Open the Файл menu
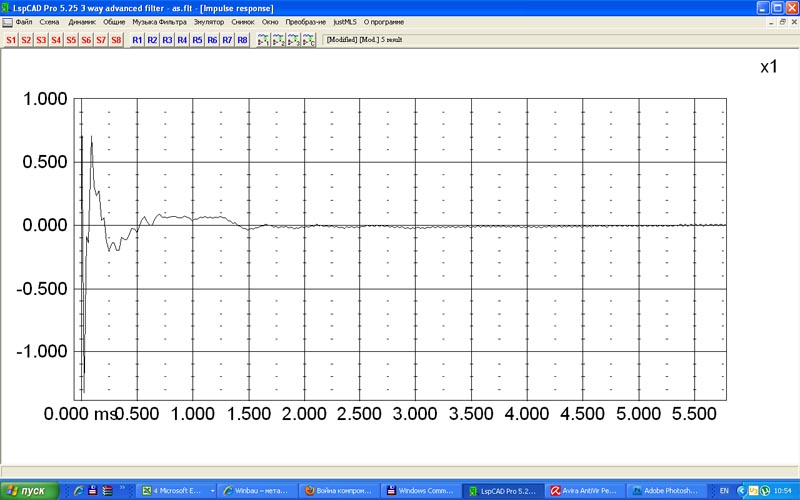This screenshot has width=800, height=500. (24, 22)
